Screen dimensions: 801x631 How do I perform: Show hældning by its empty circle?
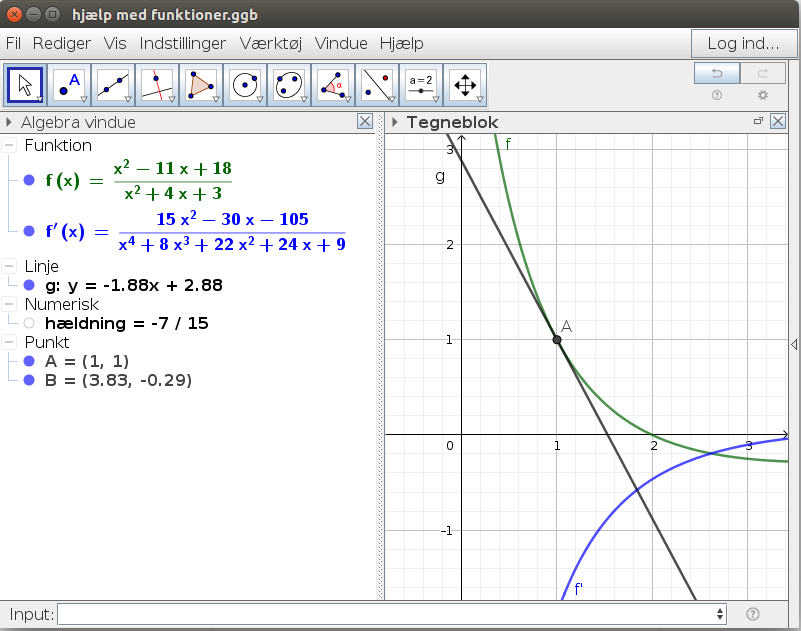(29, 323)
